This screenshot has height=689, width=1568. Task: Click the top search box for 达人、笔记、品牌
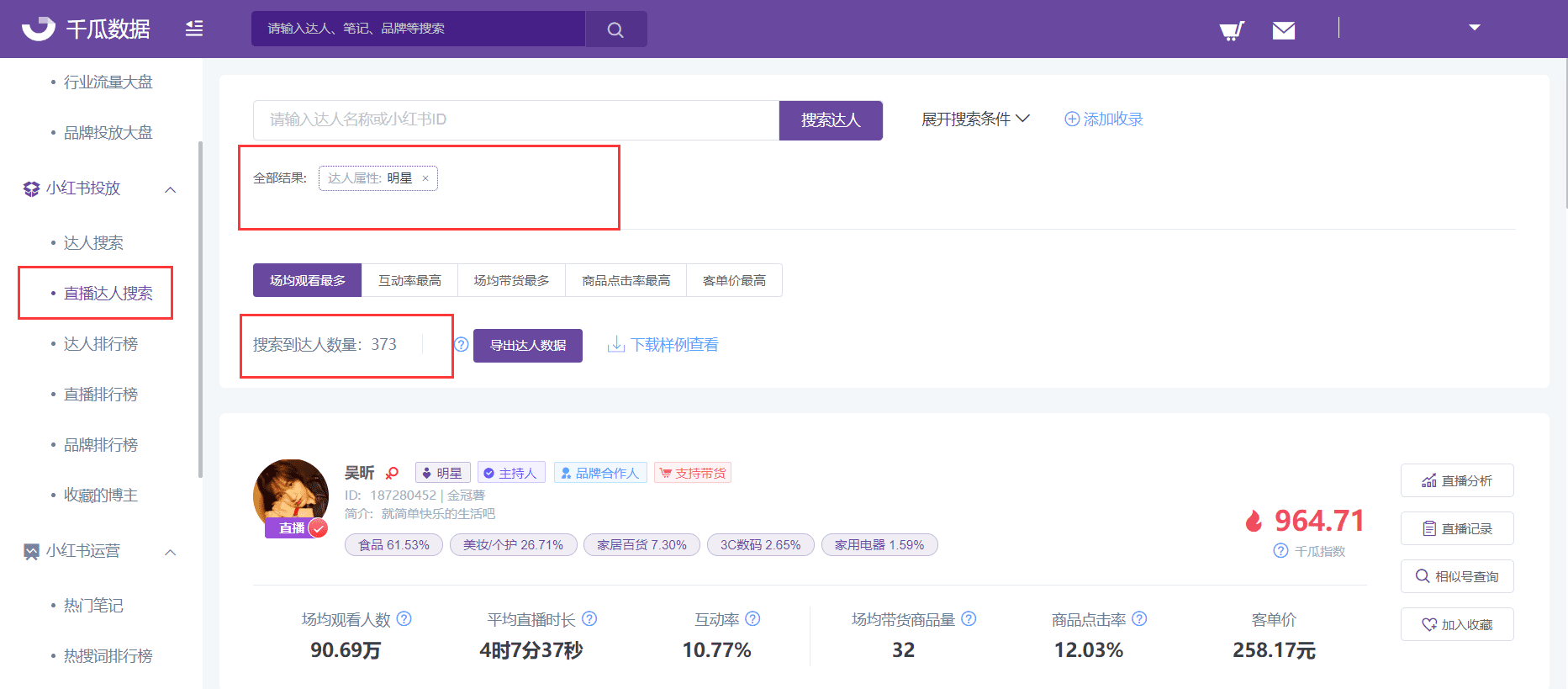tap(418, 29)
